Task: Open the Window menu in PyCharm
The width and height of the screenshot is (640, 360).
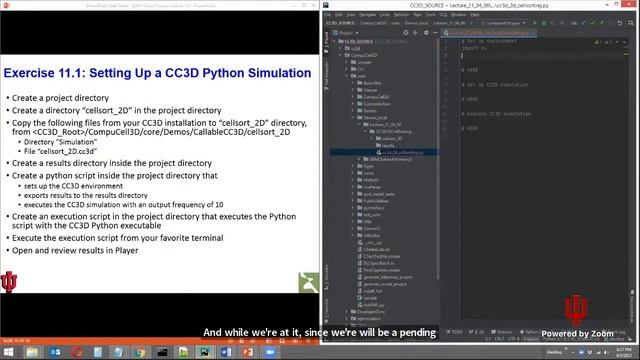Action: coord(458,15)
